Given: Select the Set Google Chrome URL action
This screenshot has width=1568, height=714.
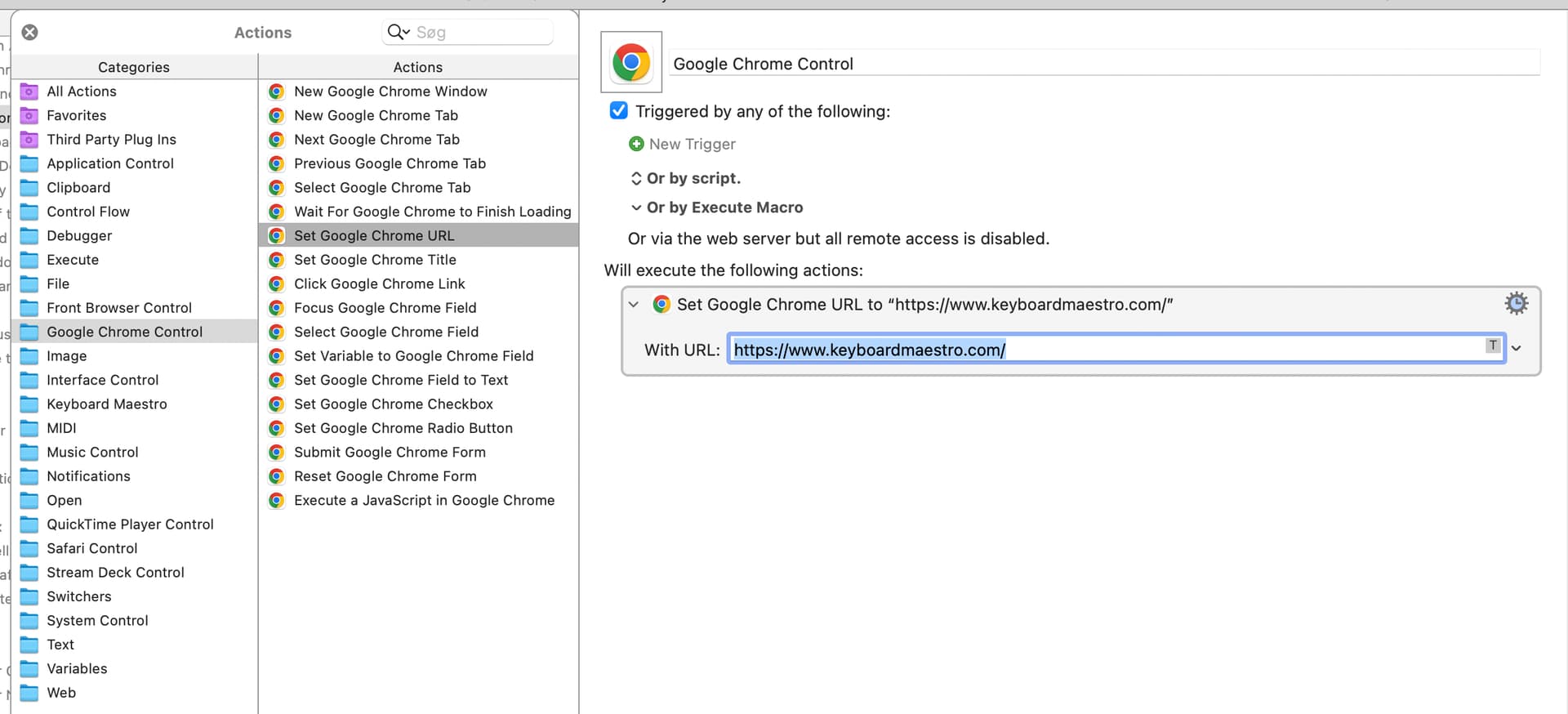Looking at the screenshot, I should tap(419, 236).
